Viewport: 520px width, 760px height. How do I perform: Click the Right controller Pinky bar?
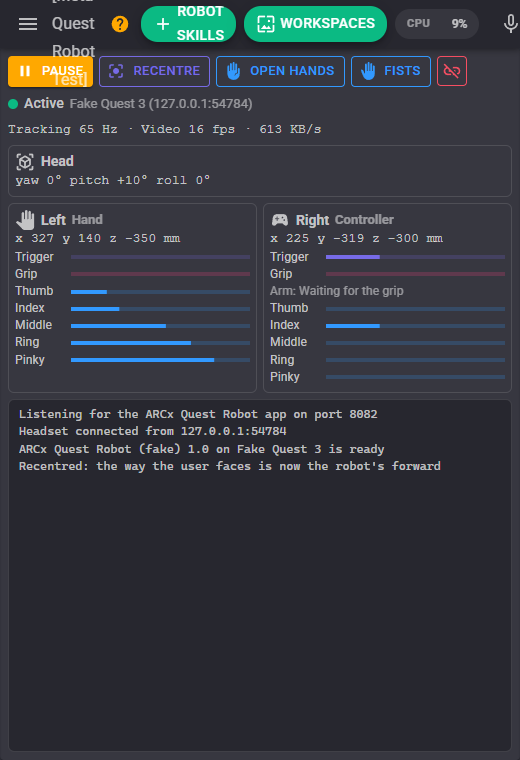pos(415,377)
